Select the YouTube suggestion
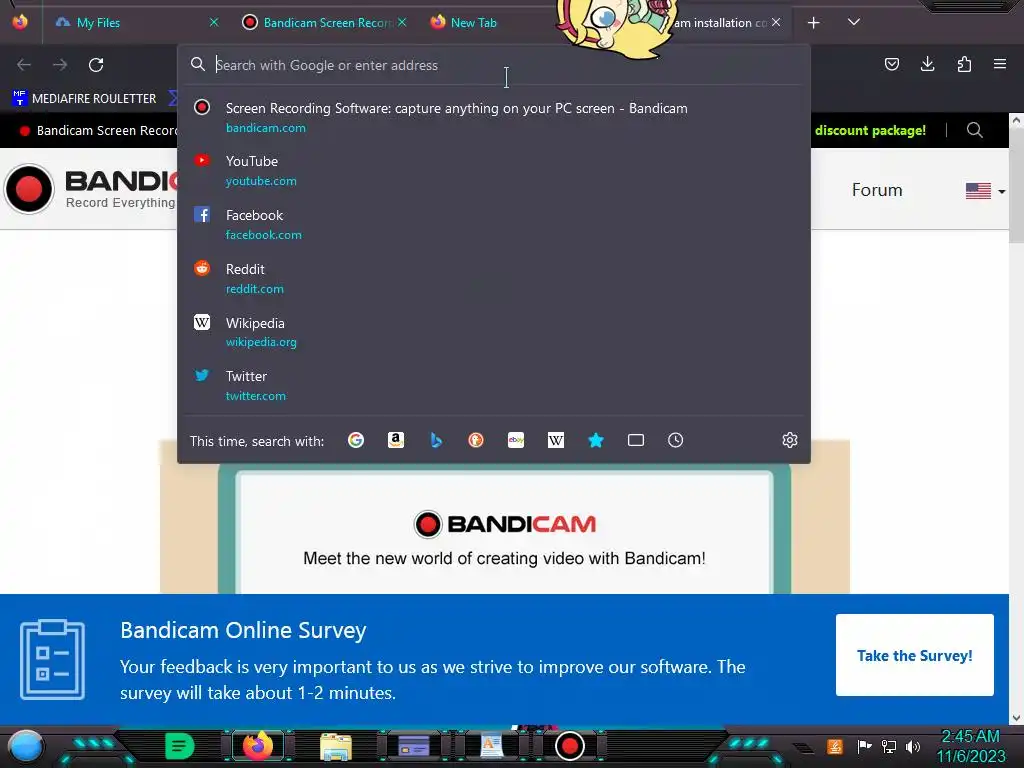 coord(494,170)
